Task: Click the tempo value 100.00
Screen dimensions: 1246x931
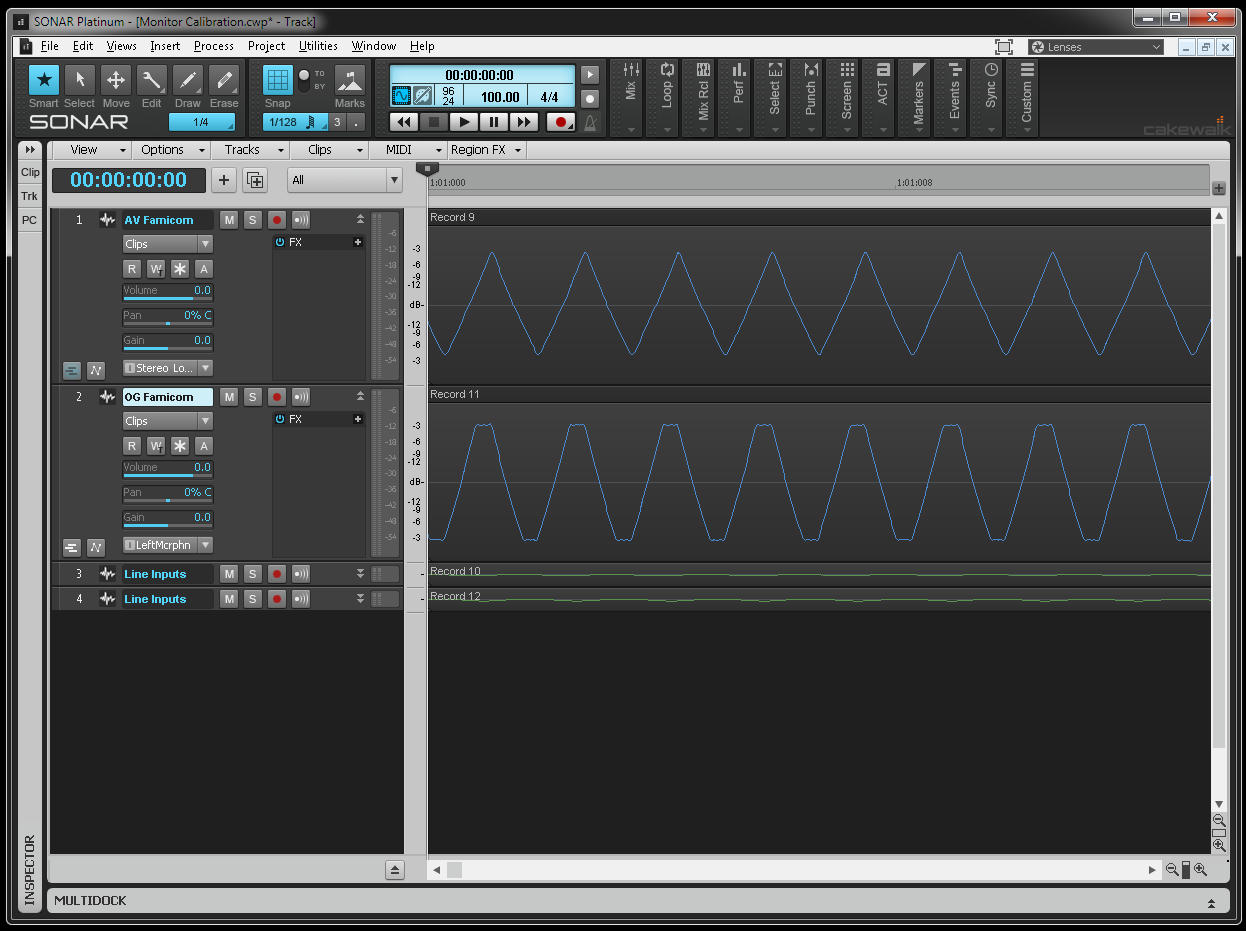Action: coord(500,97)
